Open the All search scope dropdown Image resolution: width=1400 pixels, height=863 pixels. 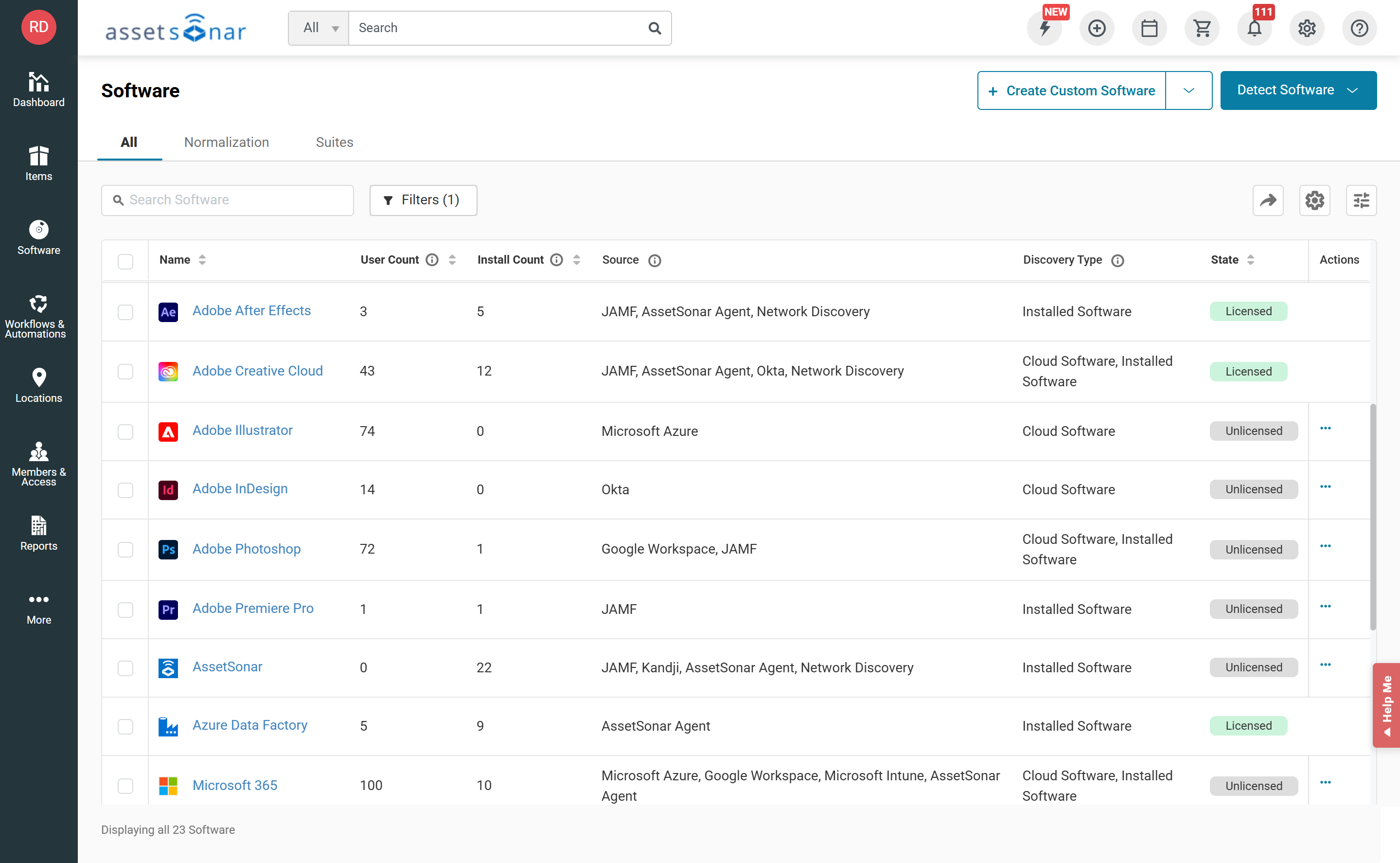tap(319, 28)
